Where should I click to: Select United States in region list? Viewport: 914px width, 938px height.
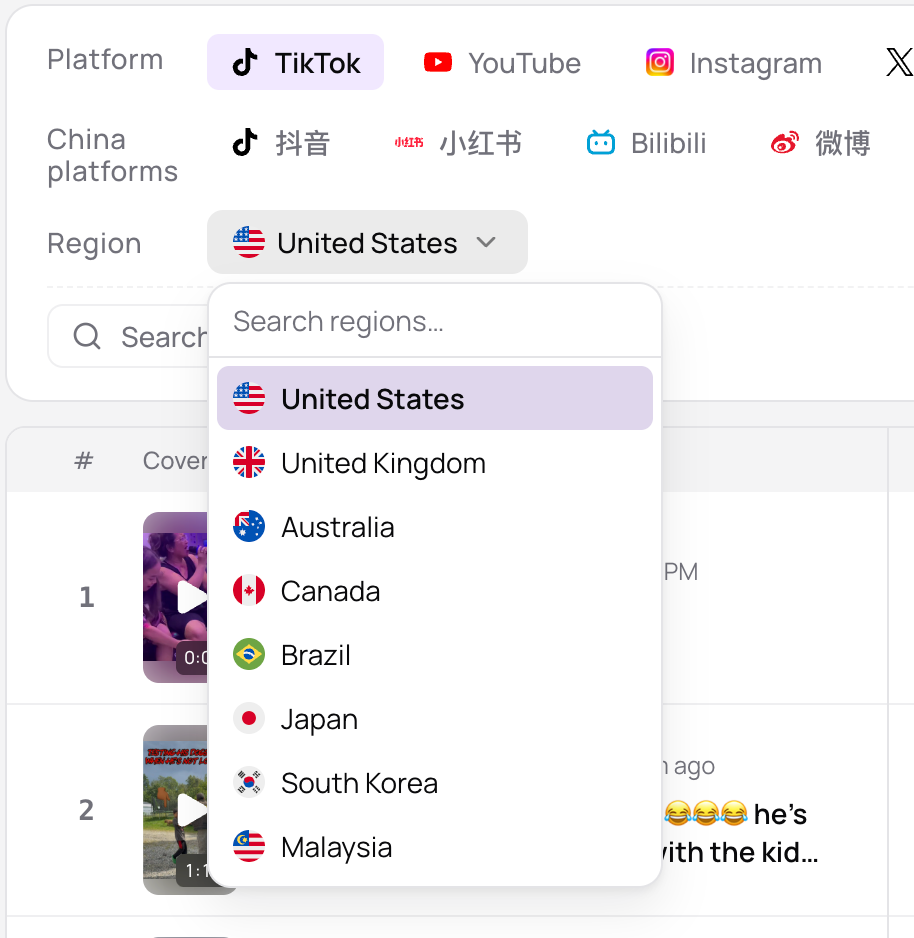point(435,398)
